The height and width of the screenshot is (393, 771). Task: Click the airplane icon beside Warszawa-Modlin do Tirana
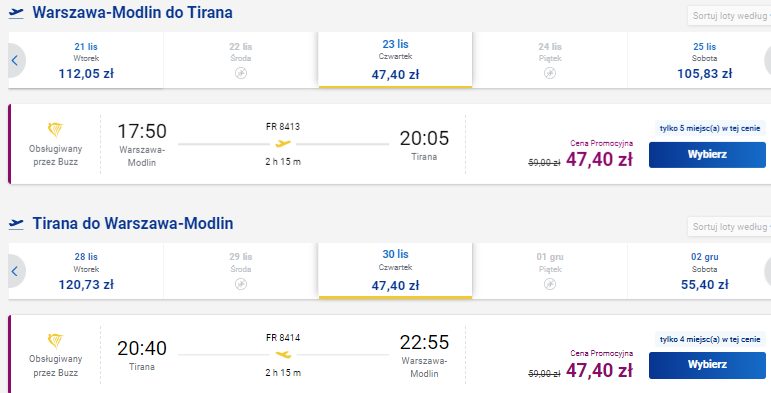point(16,13)
